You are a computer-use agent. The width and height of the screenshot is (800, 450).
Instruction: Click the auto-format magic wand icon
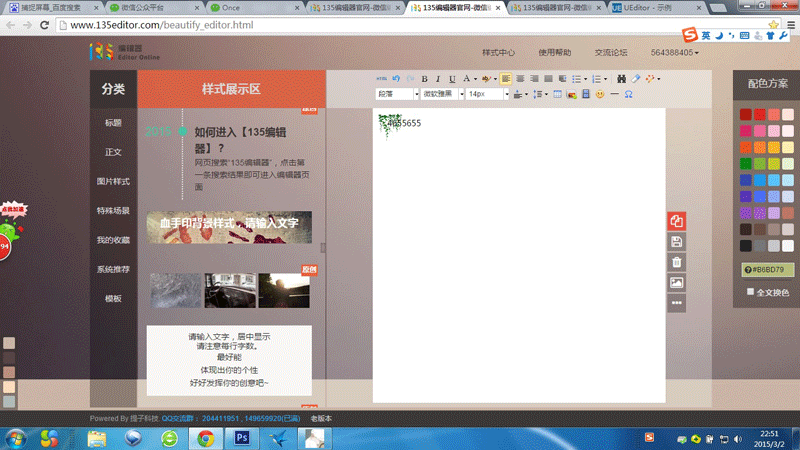point(649,79)
